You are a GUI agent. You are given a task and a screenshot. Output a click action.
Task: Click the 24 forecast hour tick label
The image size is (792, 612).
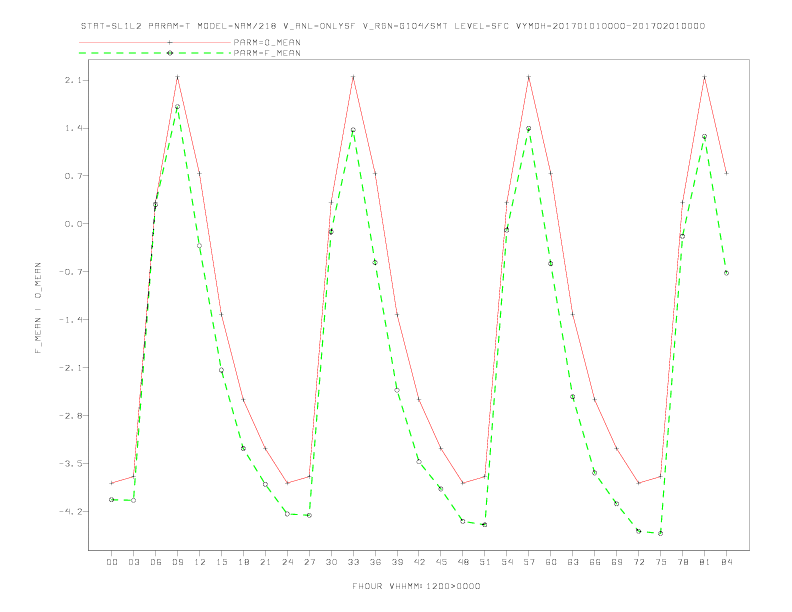(287, 562)
